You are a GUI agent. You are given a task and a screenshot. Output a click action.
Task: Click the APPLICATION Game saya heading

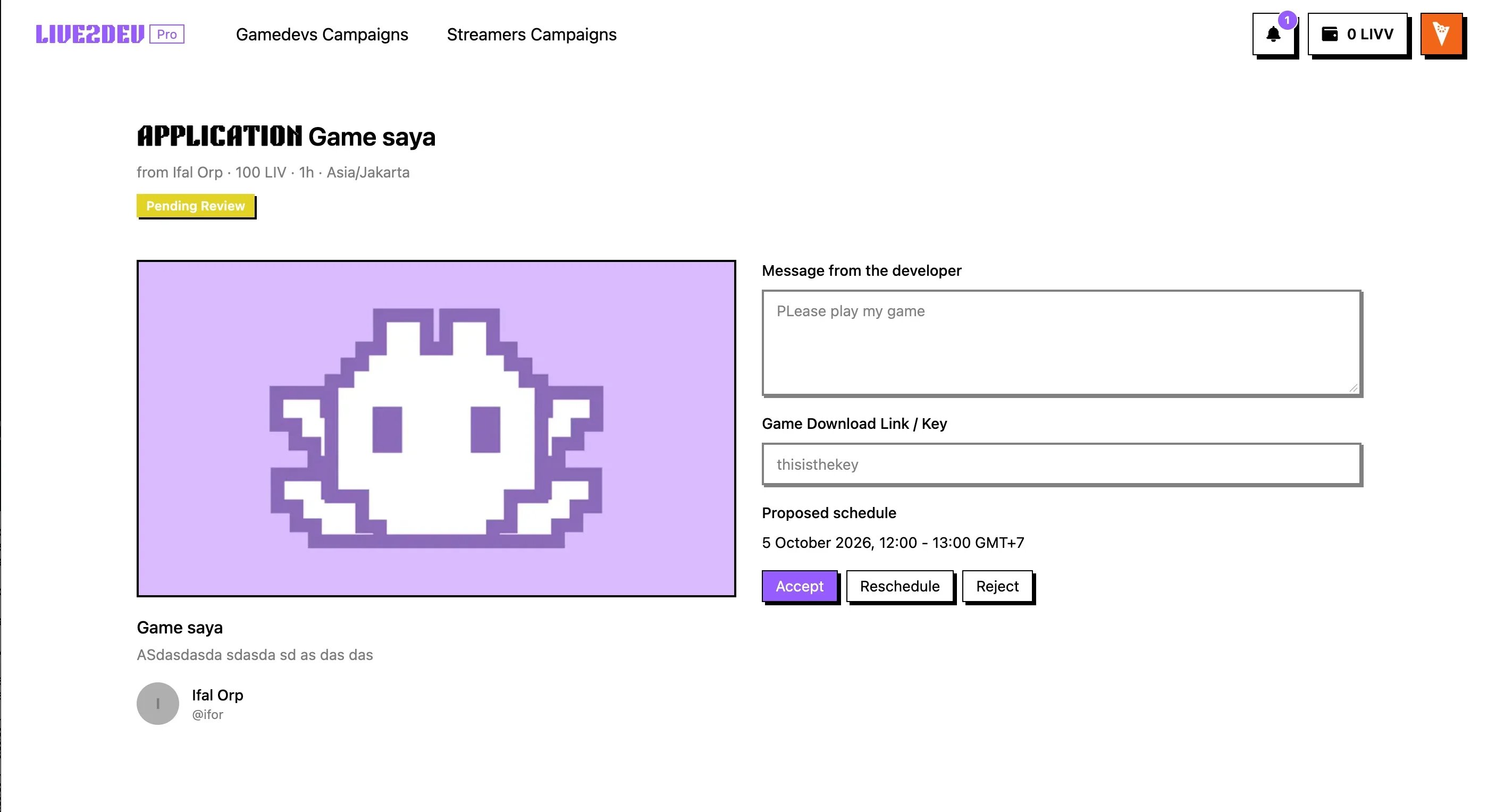click(x=285, y=137)
